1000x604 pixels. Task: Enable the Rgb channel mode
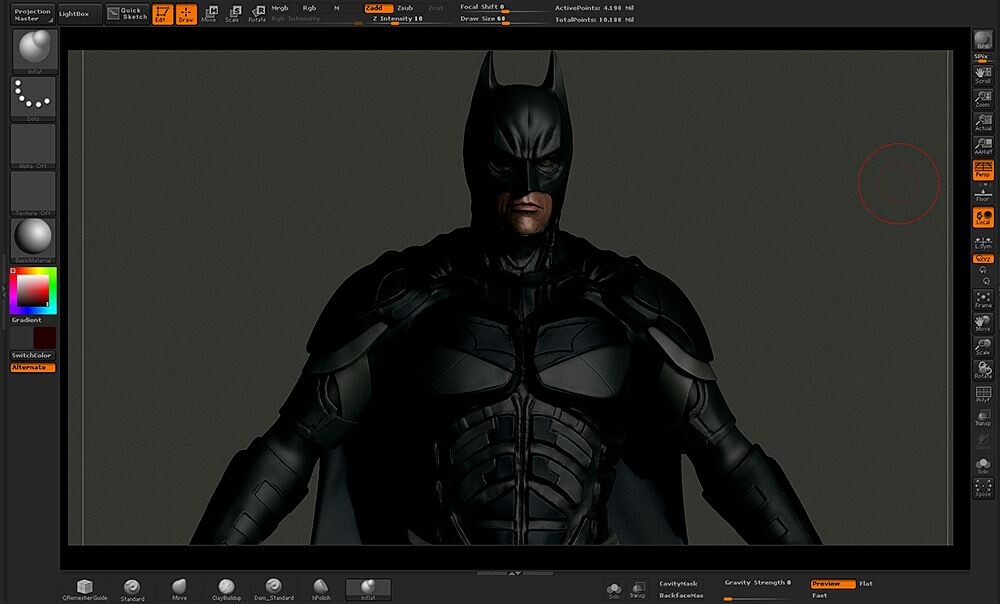coord(309,8)
